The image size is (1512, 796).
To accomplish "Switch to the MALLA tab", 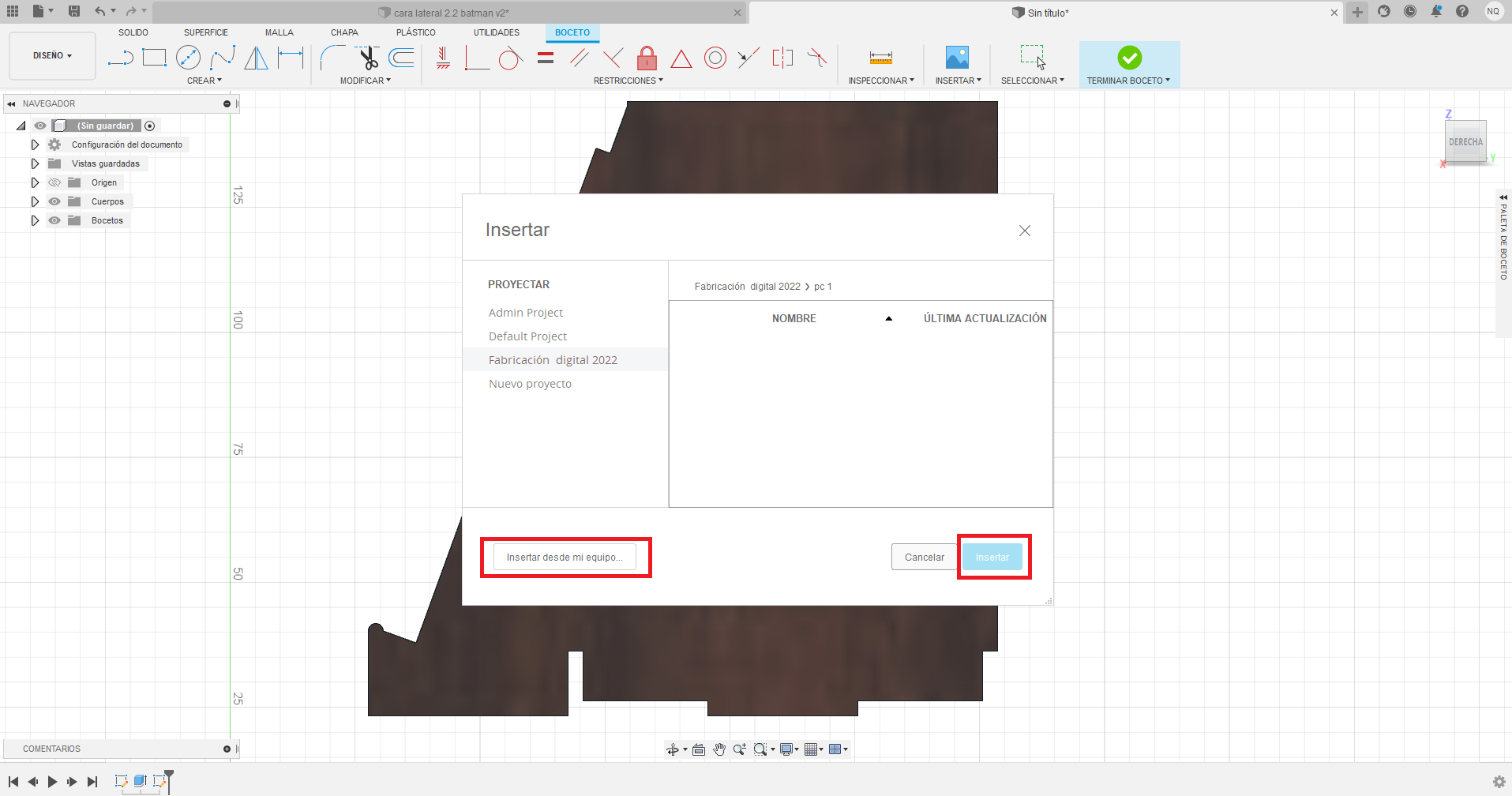I will tap(280, 32).
